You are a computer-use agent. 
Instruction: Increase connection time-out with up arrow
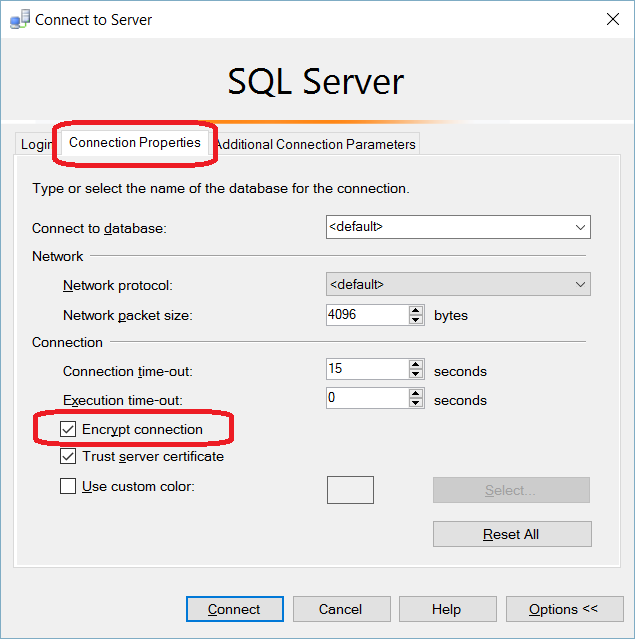(416, 364)
